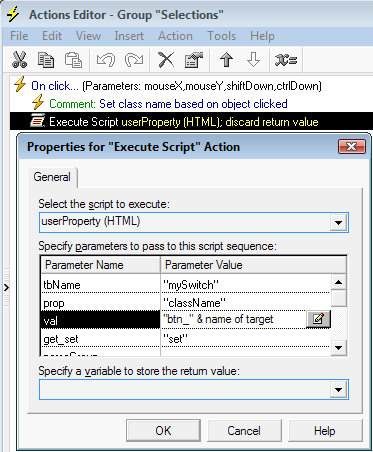Image resolution: width=373 pixels, height=452 pixels.
Task: Click the "set" parameter value
Action: pyautogui.click(x=175, y=339)
